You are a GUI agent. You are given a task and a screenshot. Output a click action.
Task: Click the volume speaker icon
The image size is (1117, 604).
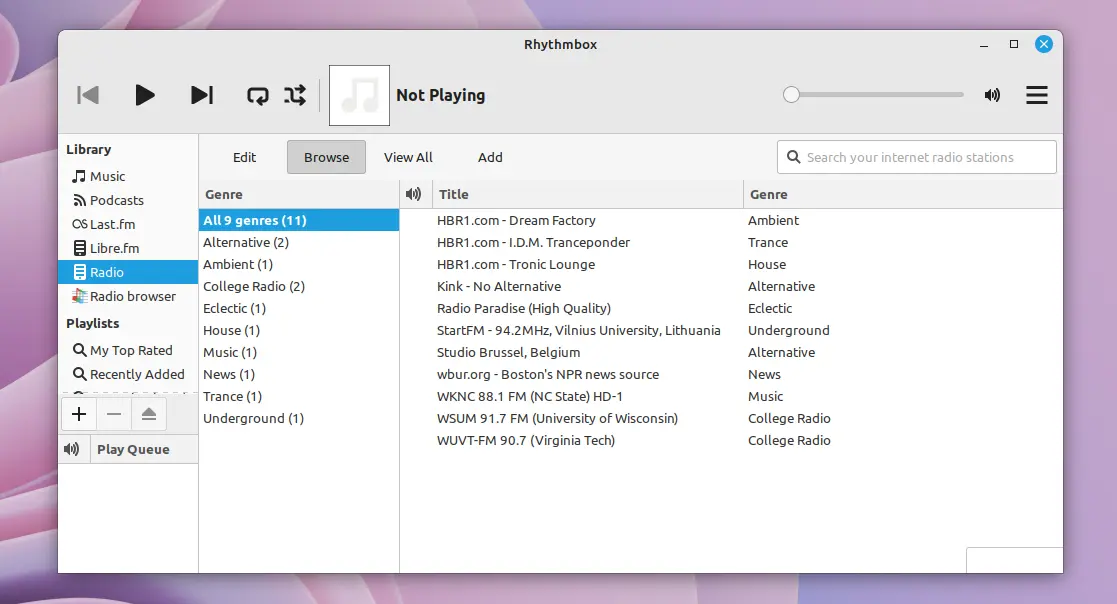pyautogui.click(x=992, y=95)
